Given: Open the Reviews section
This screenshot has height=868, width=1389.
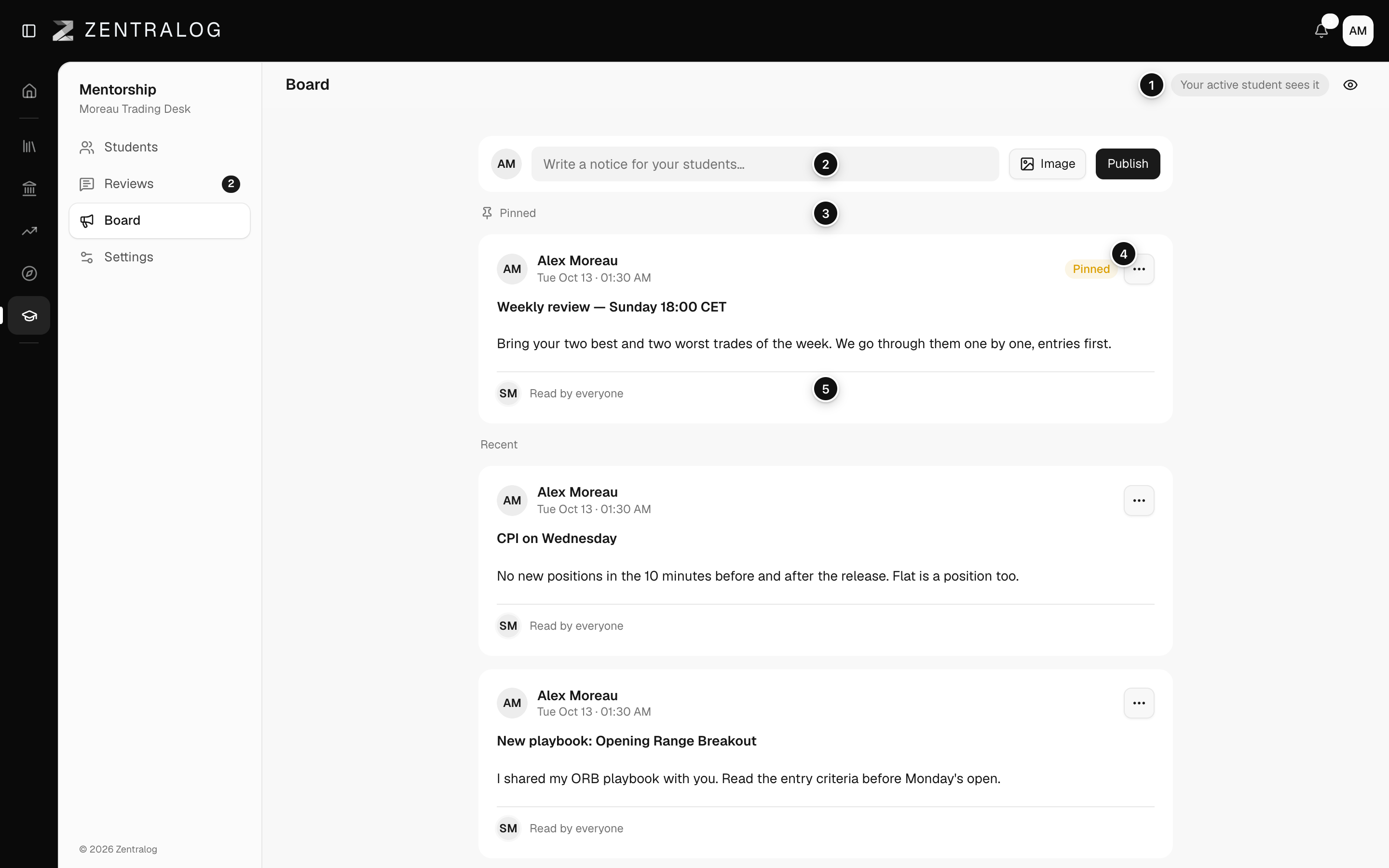Looking at the screenshot, I should [160, 184].
